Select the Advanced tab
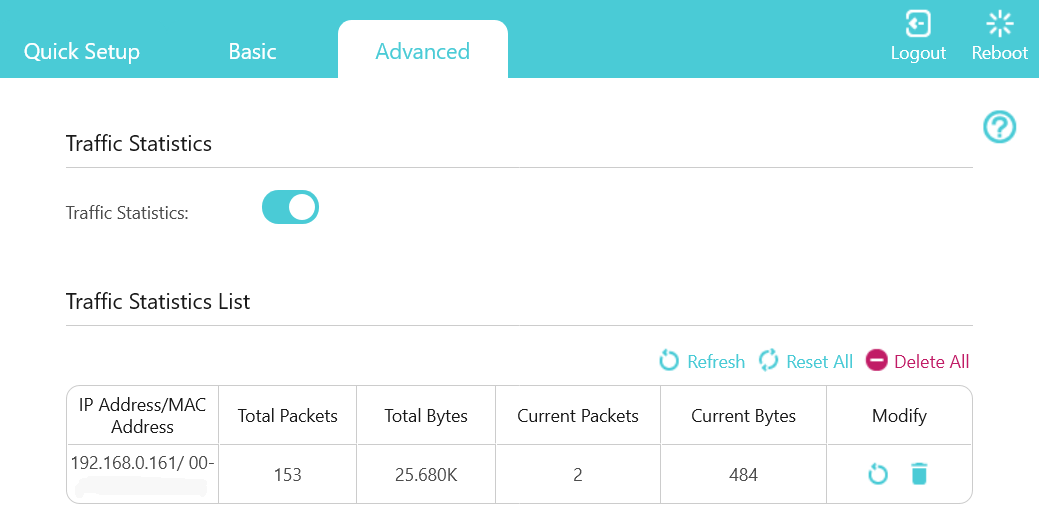 (x=422, y=51)
